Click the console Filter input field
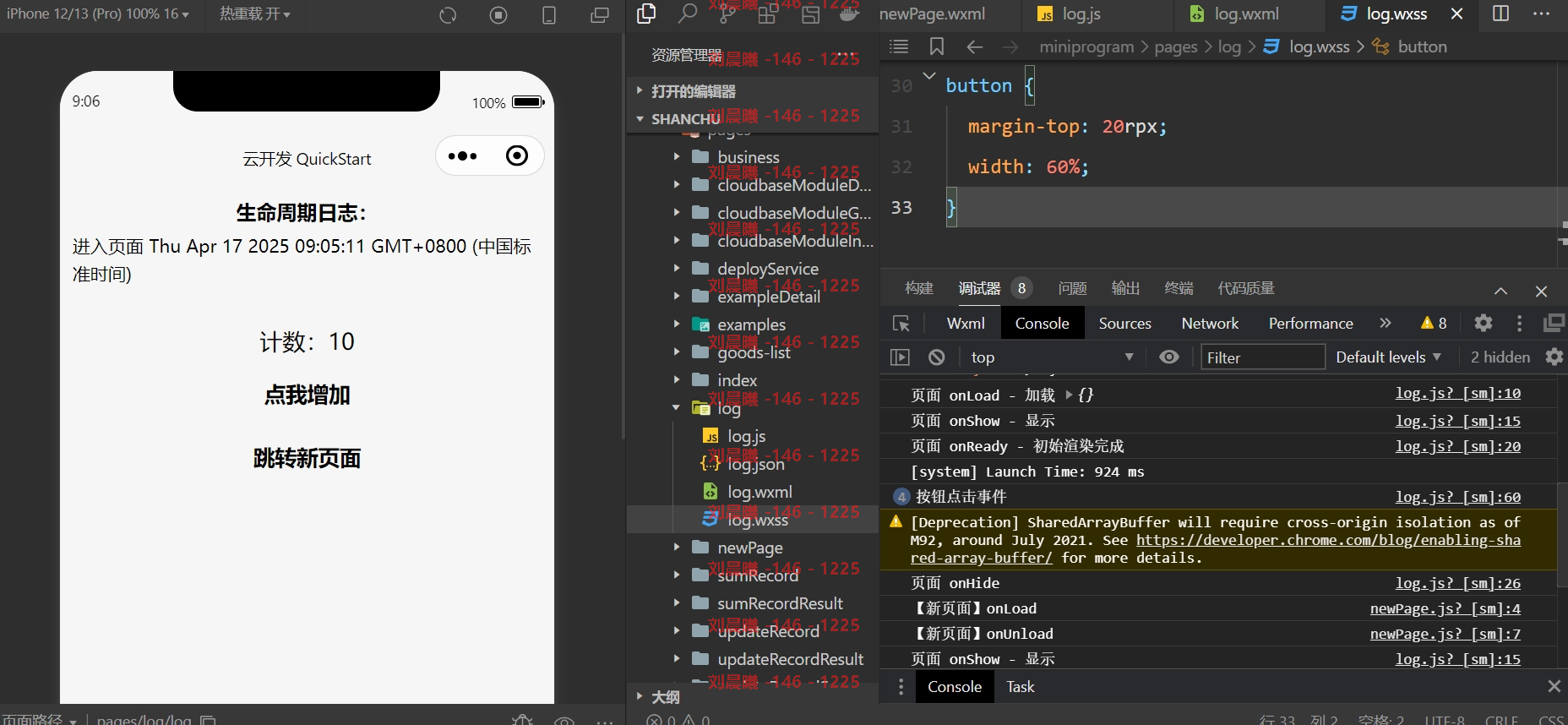The height and width of the screenshot is (725, 1568). (1262, 357)
